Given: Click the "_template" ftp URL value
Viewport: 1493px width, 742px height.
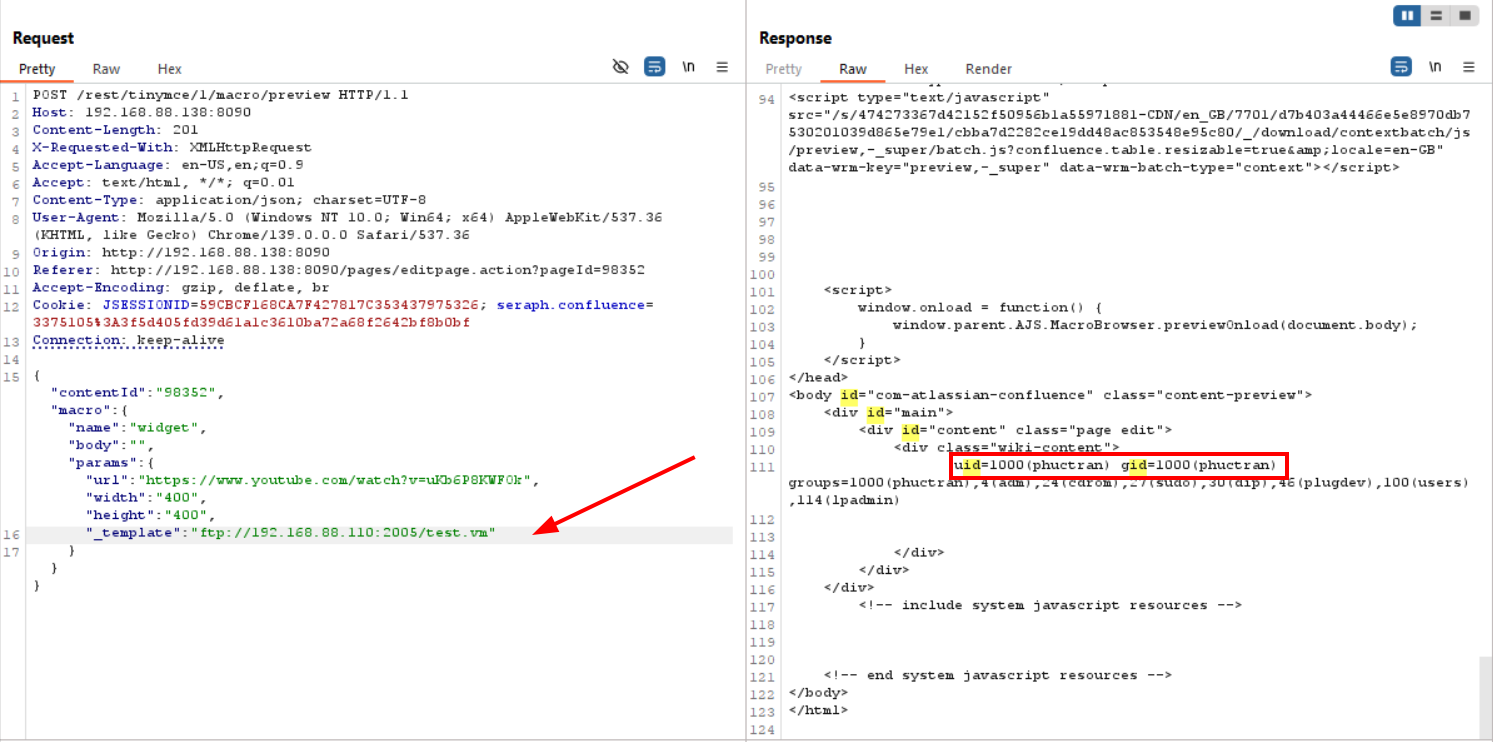Looking at the screenshot, I should (343, 533).
